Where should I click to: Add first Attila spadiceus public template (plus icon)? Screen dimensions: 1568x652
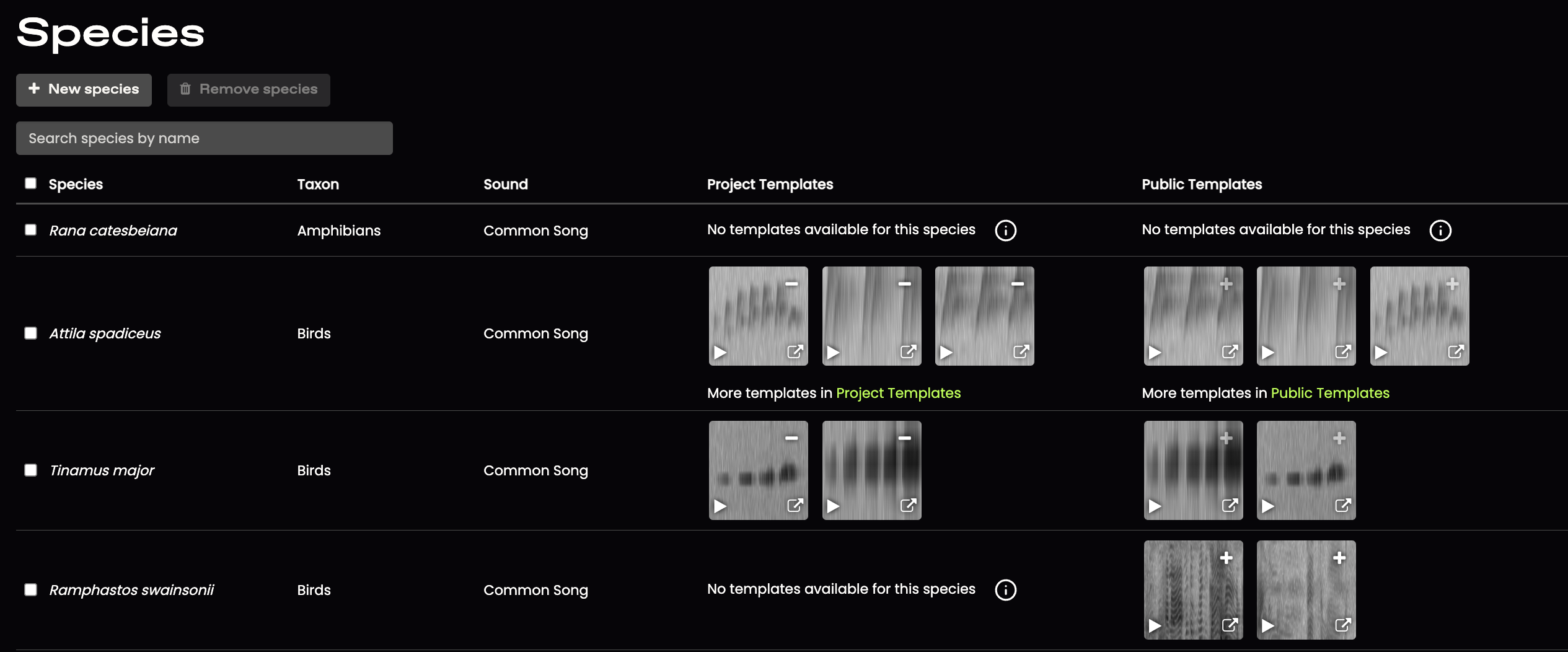1226,284
